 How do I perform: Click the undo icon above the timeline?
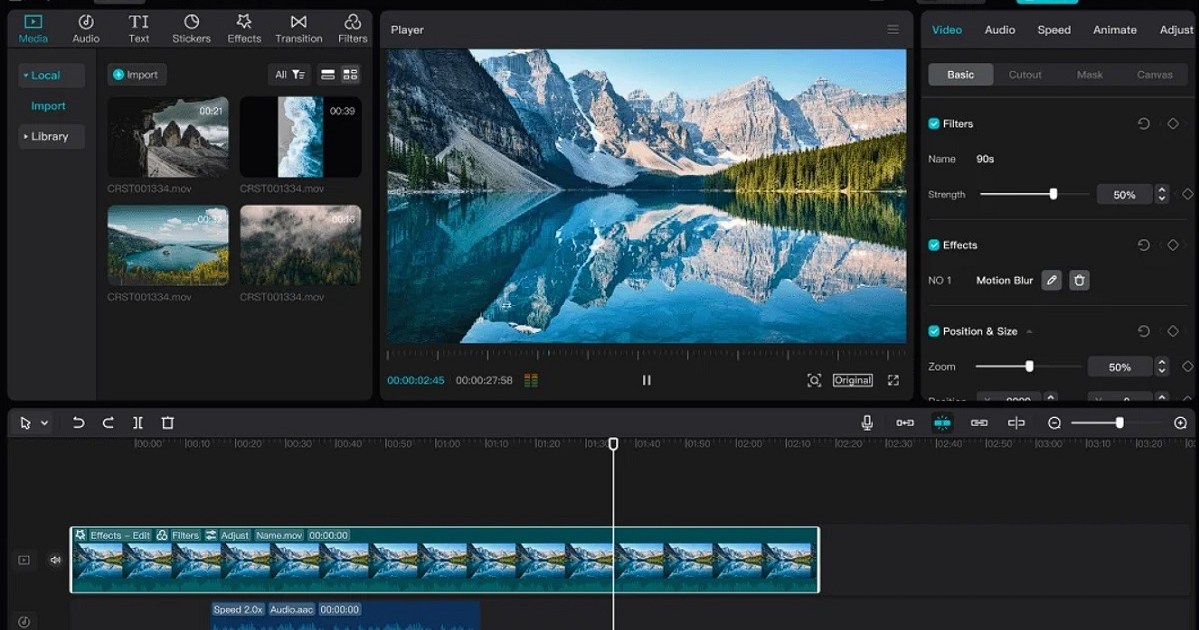point(78,422)
